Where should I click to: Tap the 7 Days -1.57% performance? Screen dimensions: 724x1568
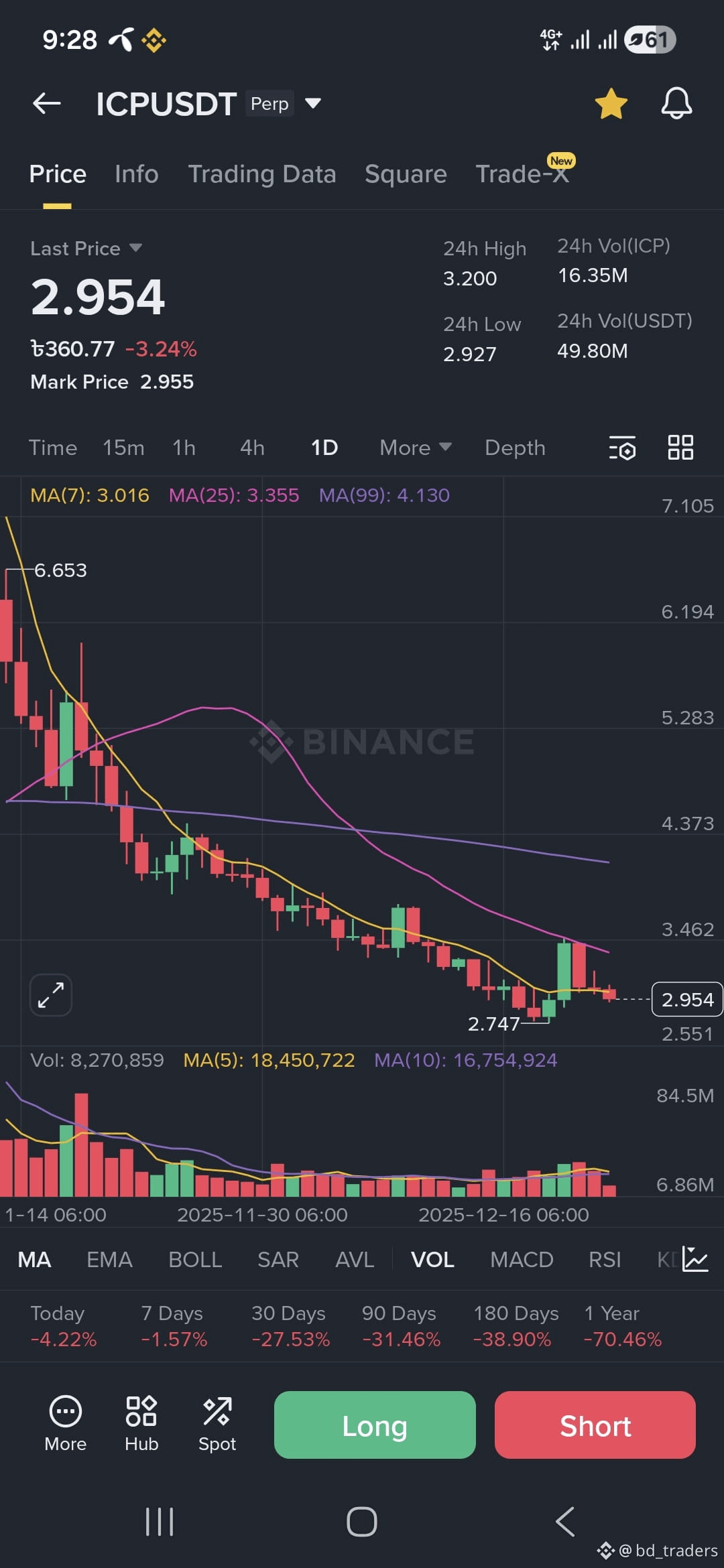pyautogui.click(x=174, y=1326)
